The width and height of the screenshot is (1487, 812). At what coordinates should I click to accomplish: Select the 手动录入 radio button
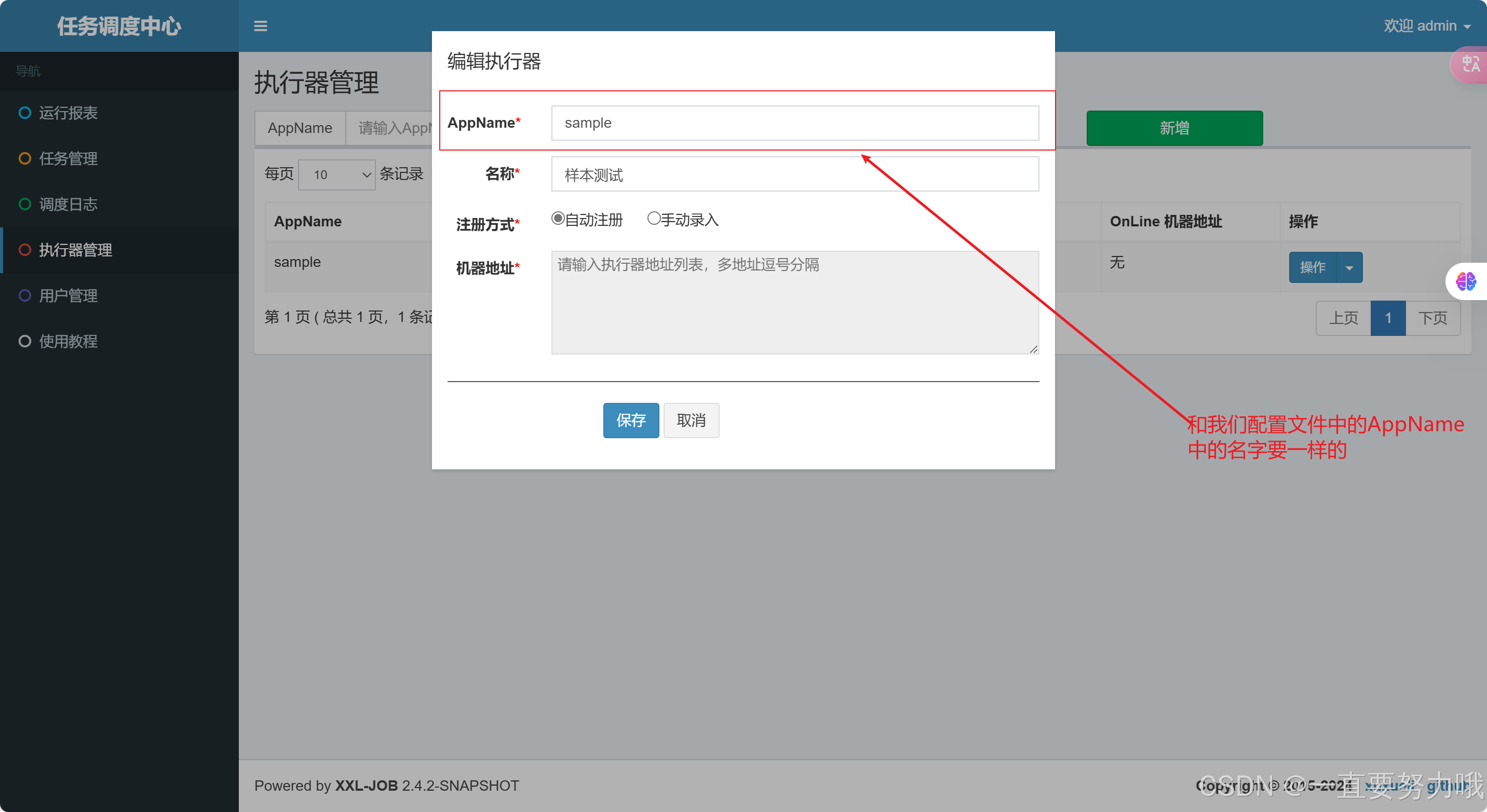pos(654,218)
